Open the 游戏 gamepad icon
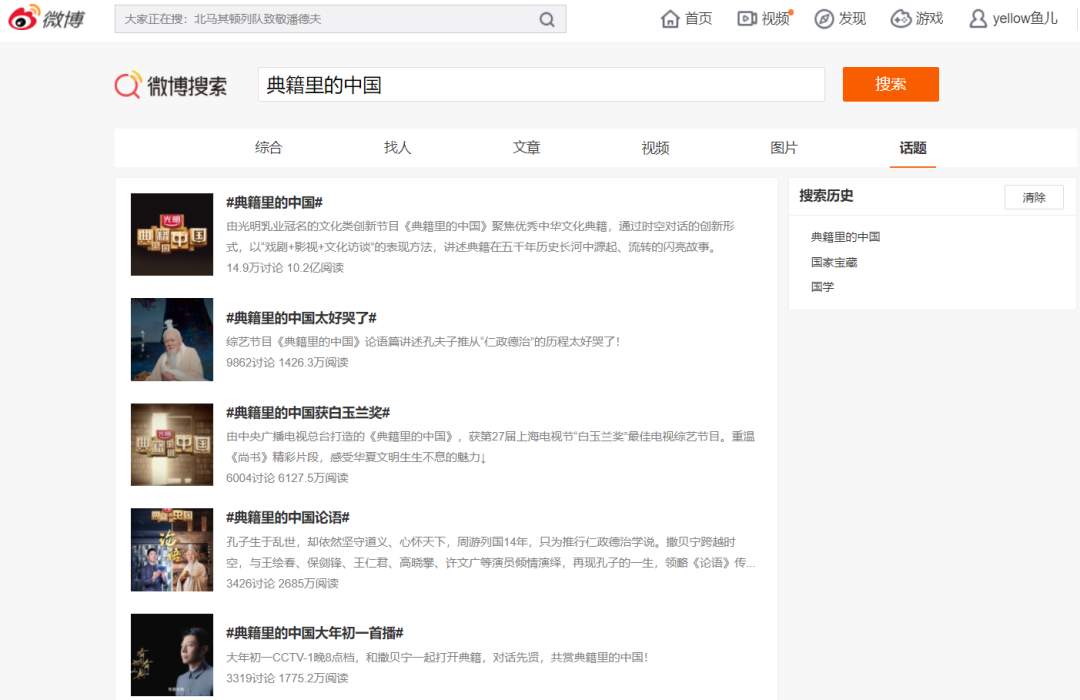 click(x=901, y=19)
